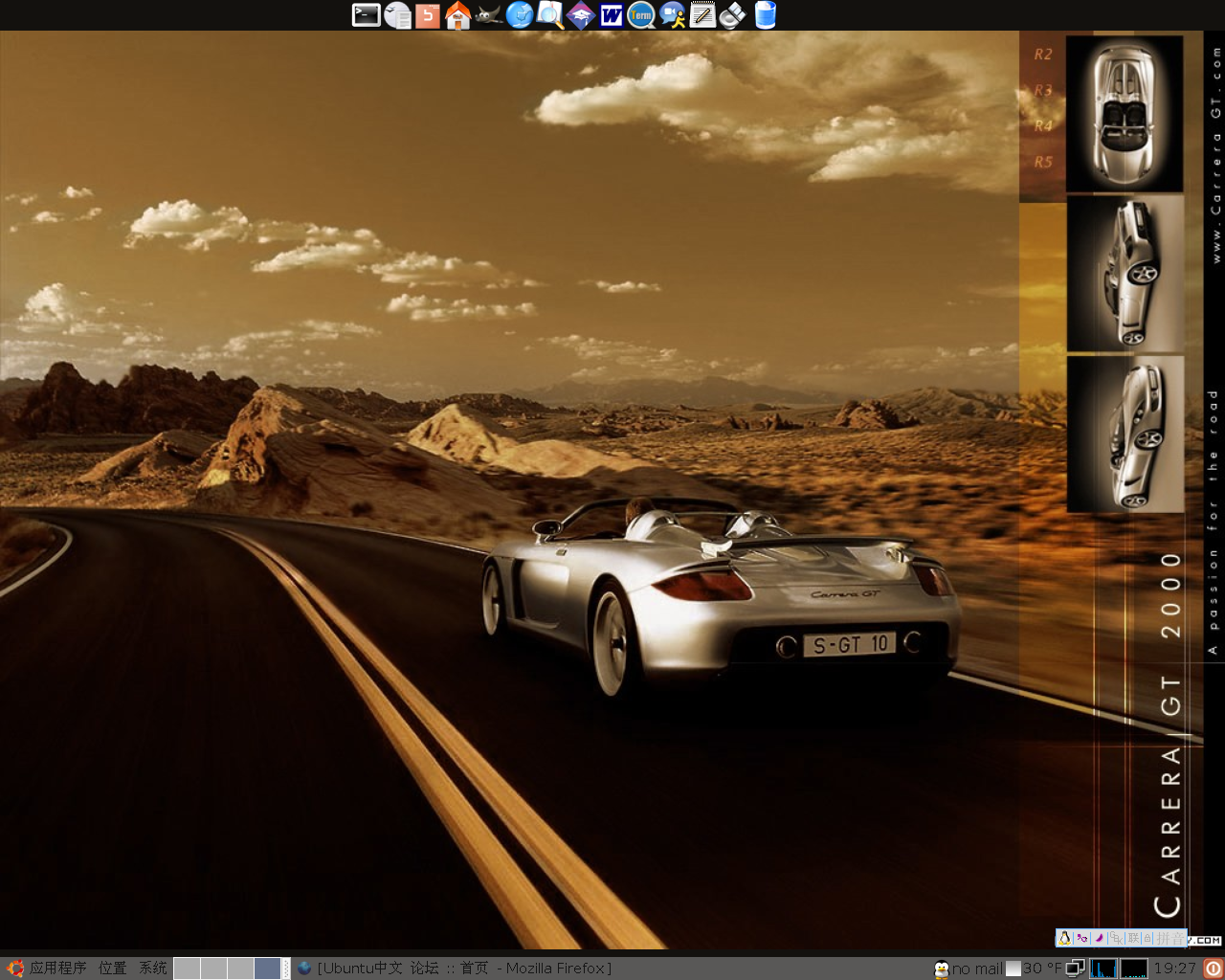Click the red power logout button
This screenshot has height=980, width=1225.
pos(1213,969)
